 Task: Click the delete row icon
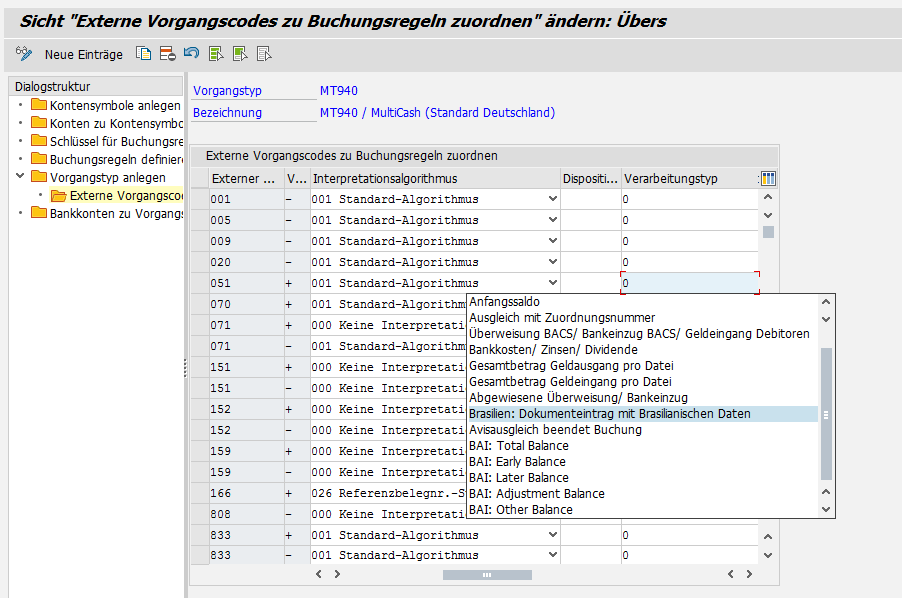[x=167, y=54]
